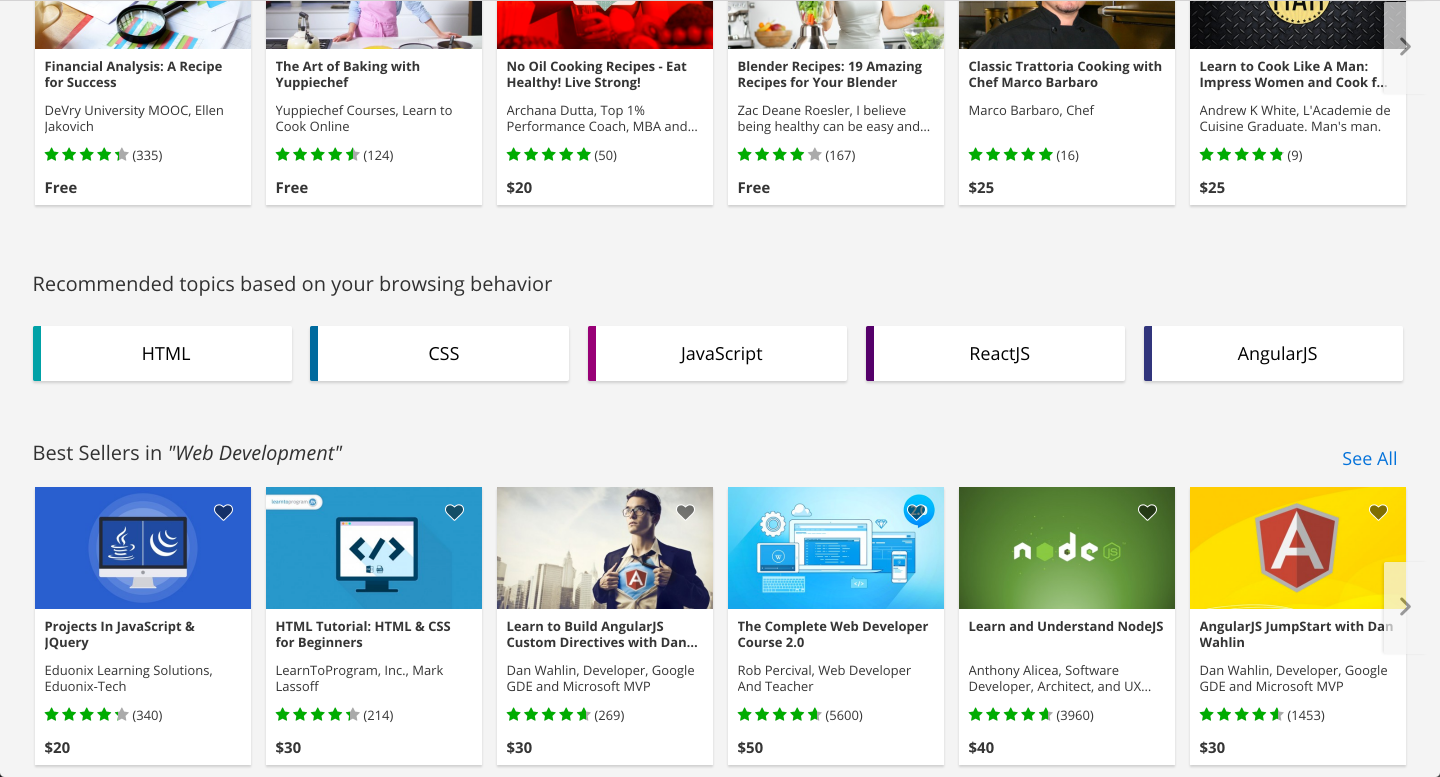Screen dimensions: 1440x777
Task: Open the AngularJS Custom Directives superhero thumbnail
Action: pos(605,548)
